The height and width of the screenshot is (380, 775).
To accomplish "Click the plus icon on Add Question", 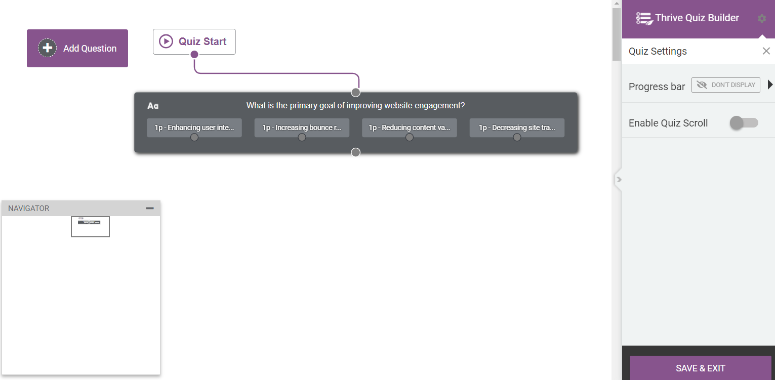I will click(47, 48).
